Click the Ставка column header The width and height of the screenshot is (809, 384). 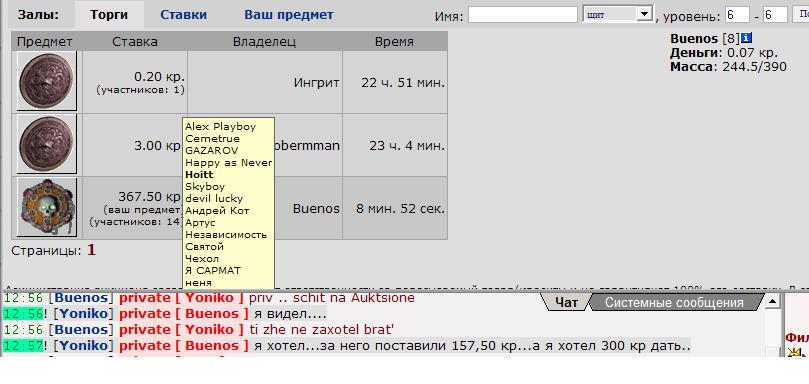(135, 41)
